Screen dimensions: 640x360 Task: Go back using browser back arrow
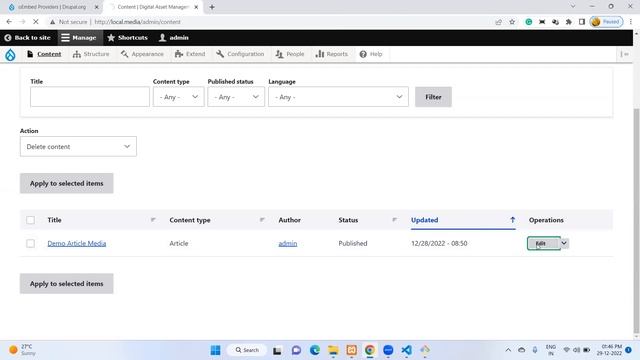click(9, 22)
